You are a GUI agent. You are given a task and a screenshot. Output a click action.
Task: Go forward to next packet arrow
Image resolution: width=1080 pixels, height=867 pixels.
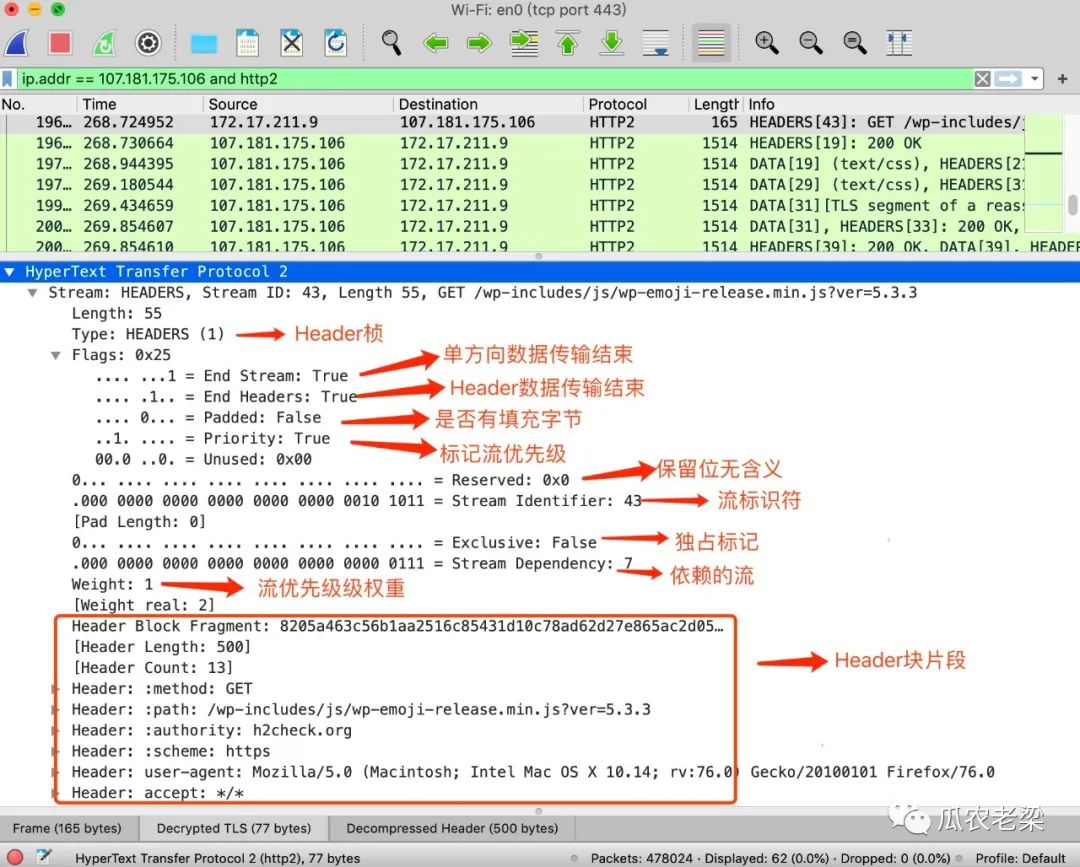[479, 43]
